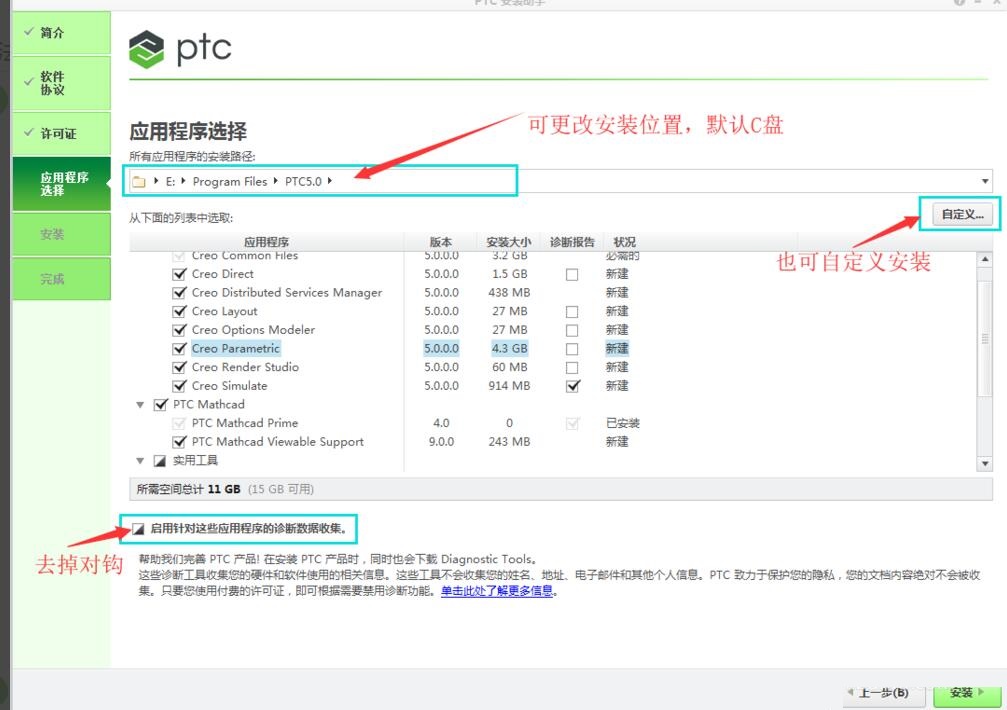
Task: Open the install path dropdown arrow
Action: click(985, 182)
